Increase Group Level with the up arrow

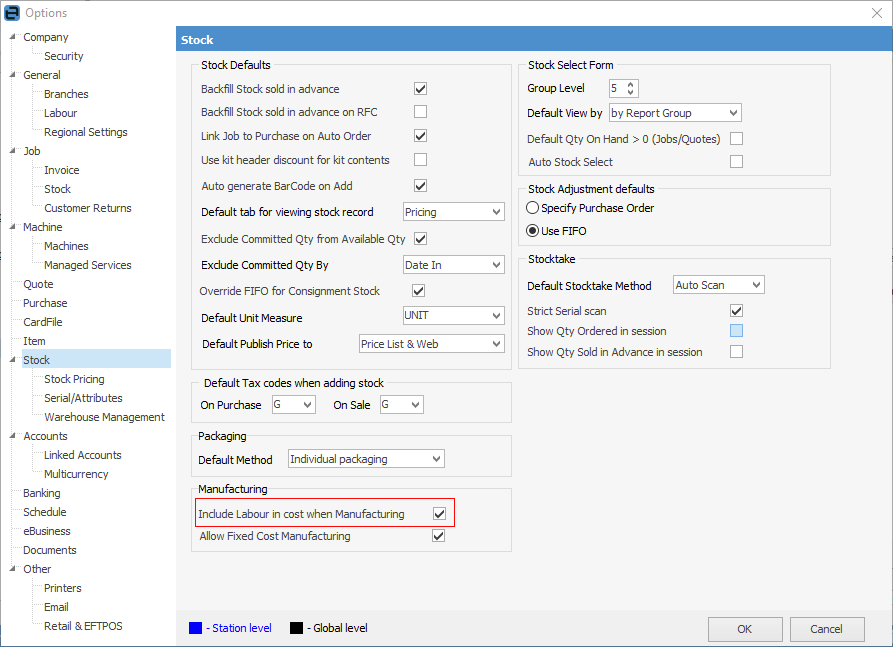tap(631, 84)
